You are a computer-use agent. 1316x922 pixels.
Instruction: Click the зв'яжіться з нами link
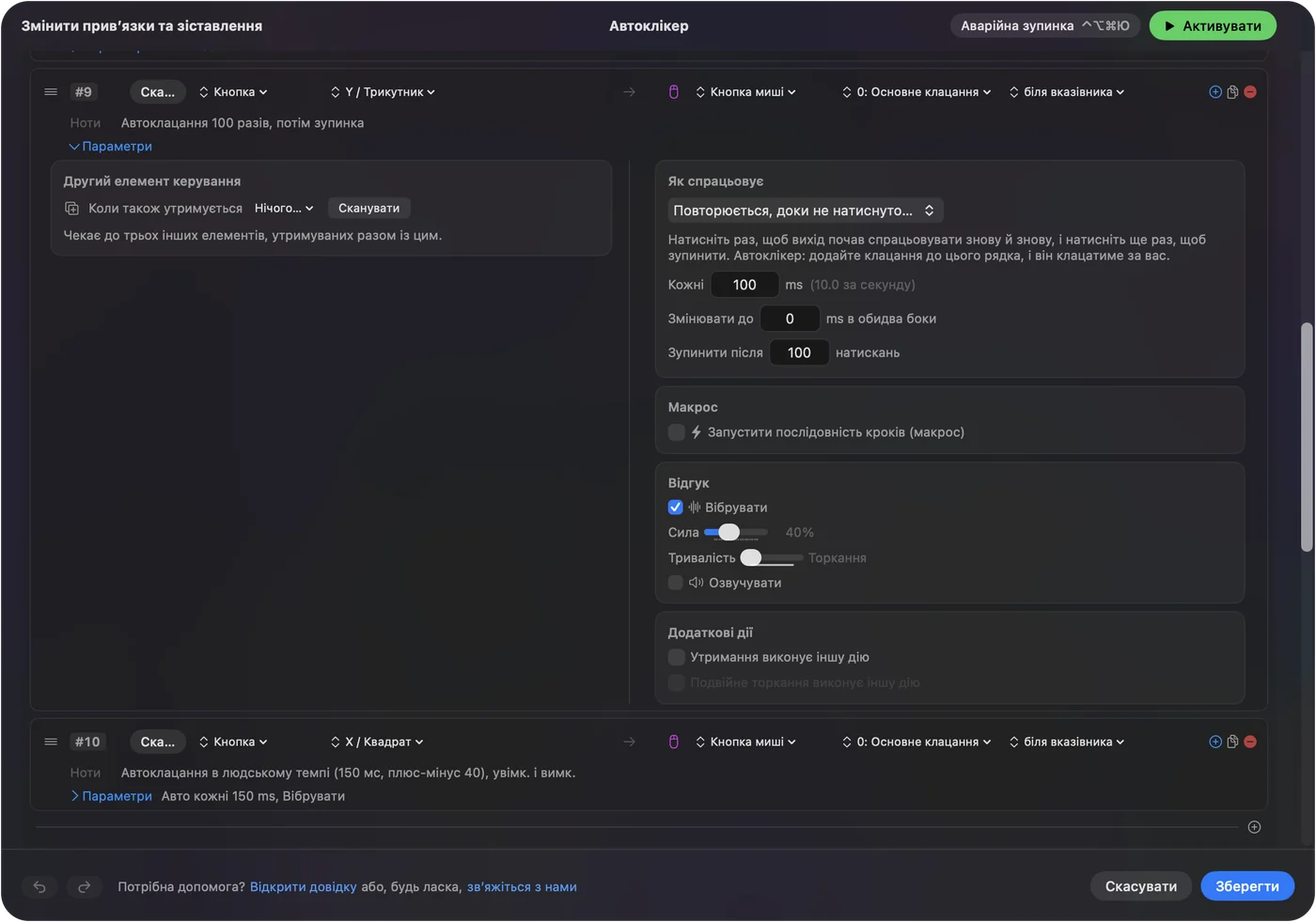pos(522,887)
